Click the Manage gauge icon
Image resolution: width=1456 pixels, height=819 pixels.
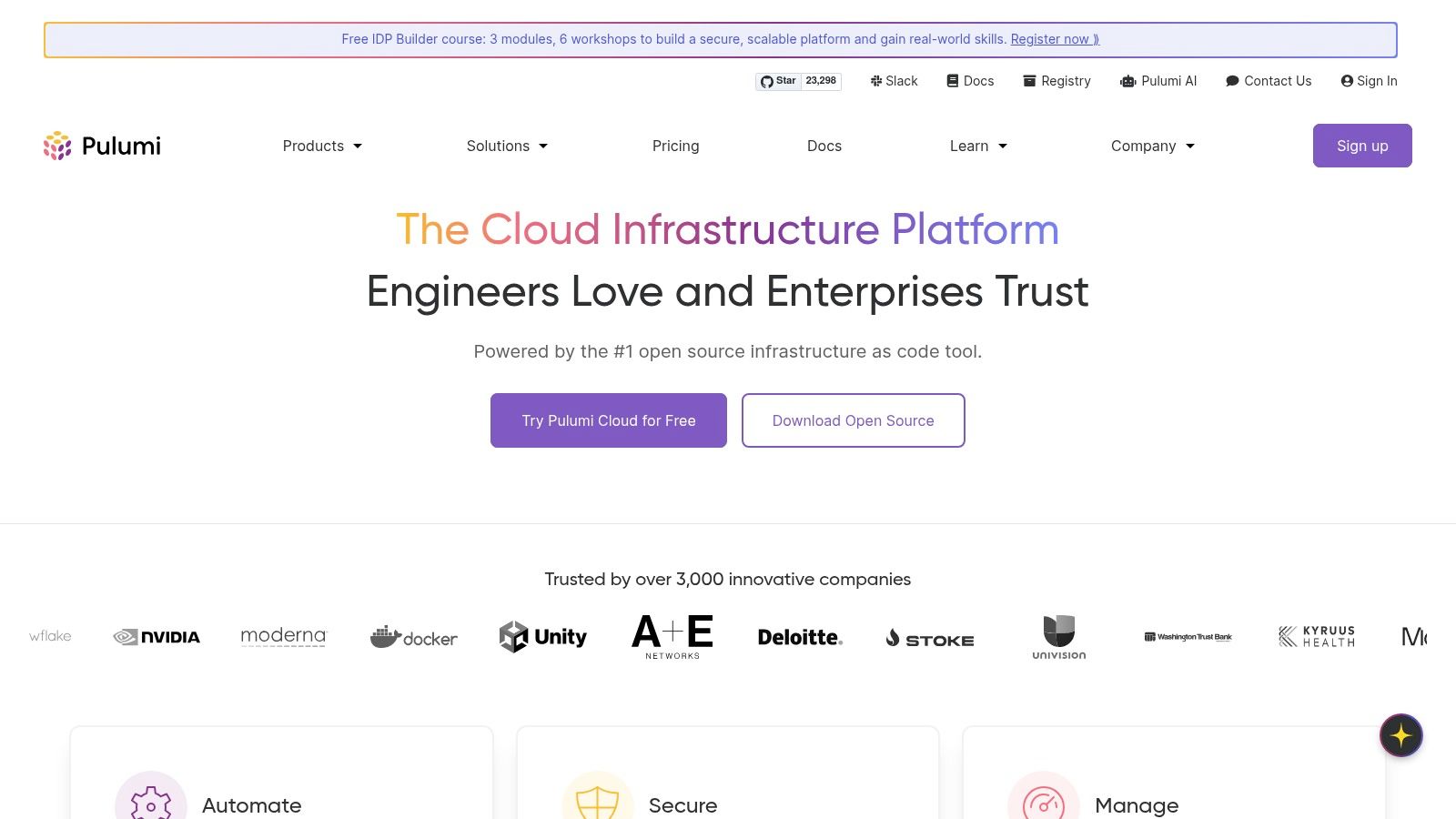click(x=1044, y=804)
